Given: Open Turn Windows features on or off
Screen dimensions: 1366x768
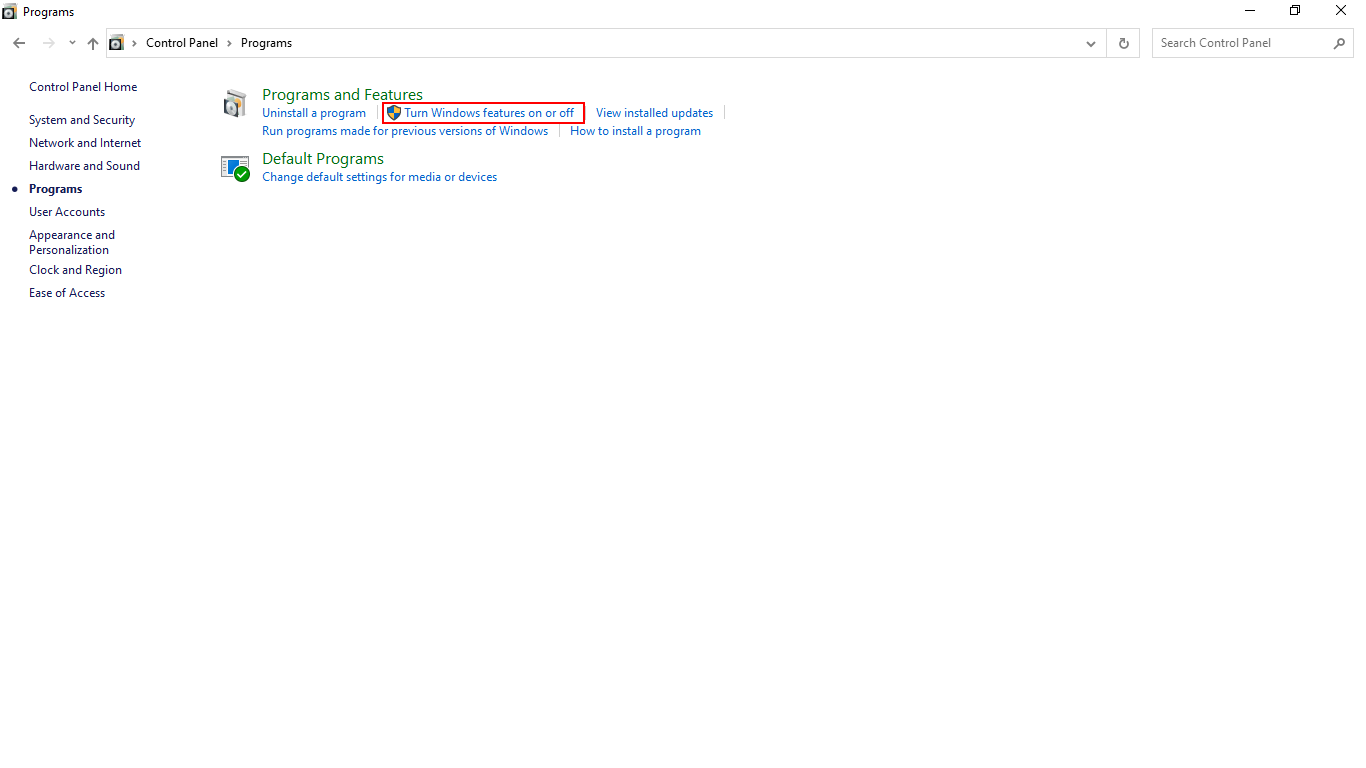Looking at the screenshot, I should click(x=489, y=113).
